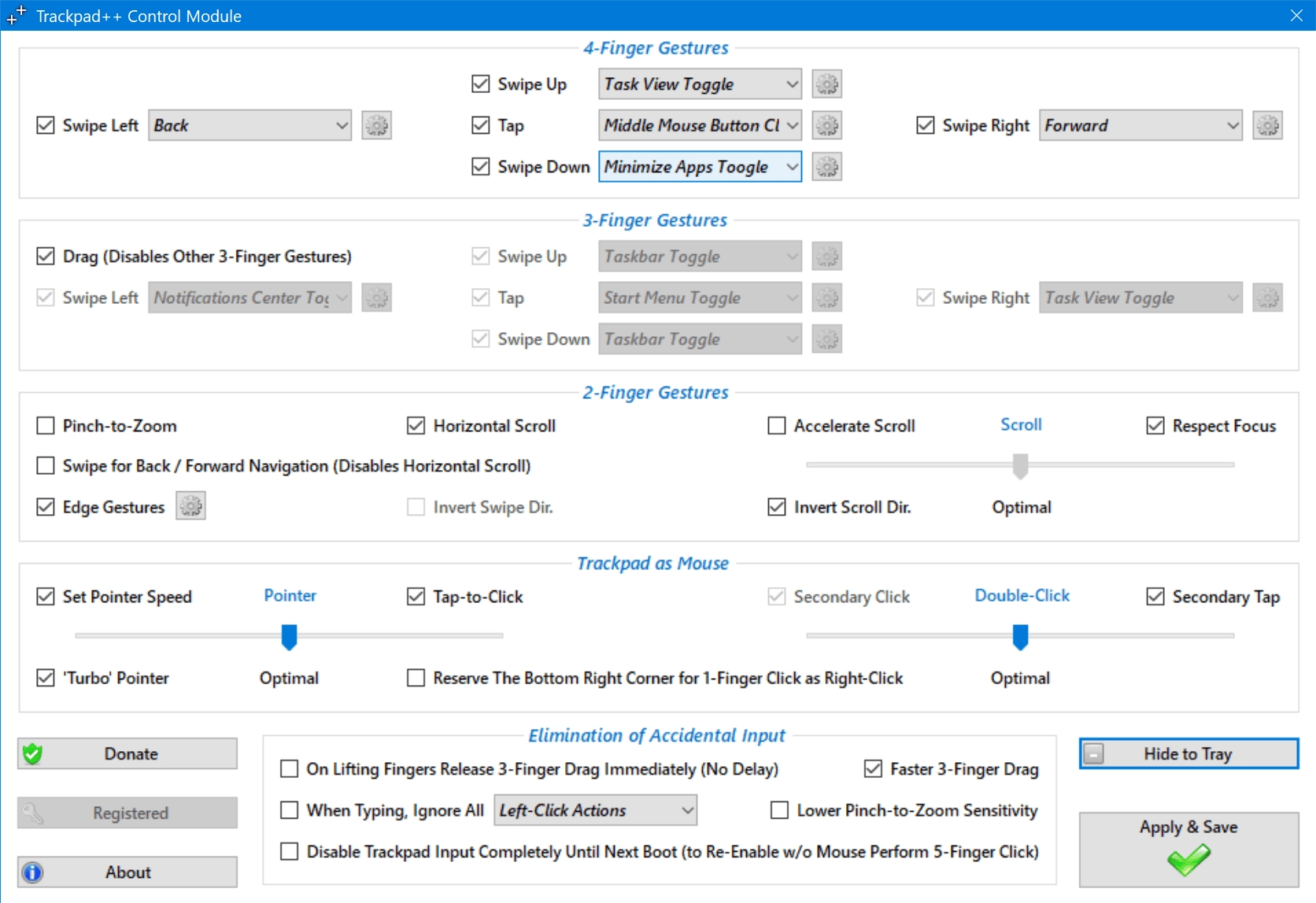Click gear beside 3-finger Taskbar Toggle Swipe Up
1316x903 pixels.
(x=826, y=257)
